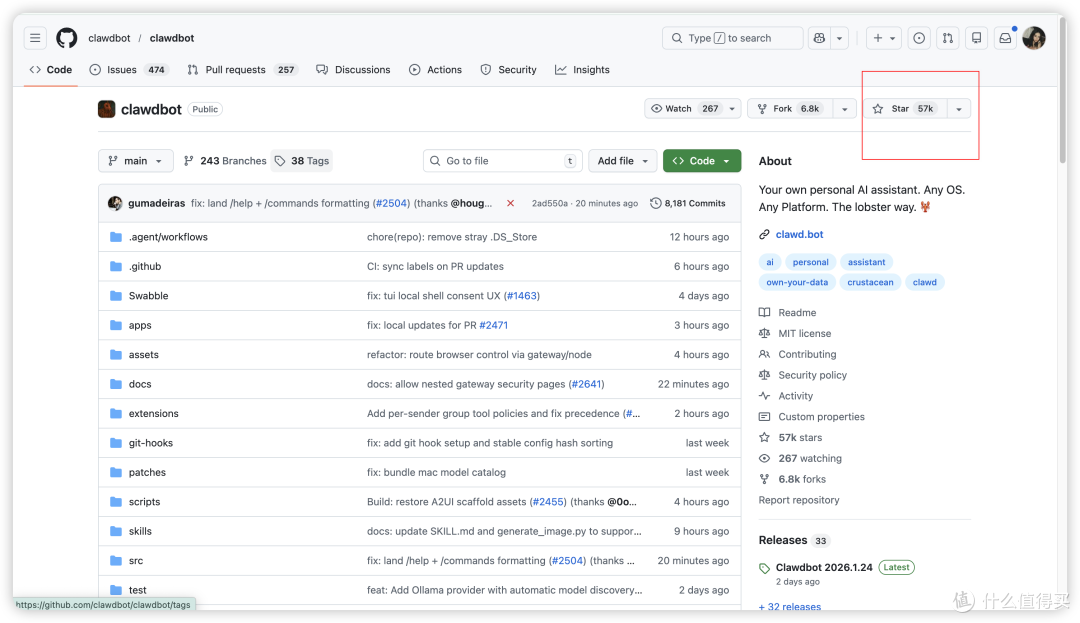Open the green Code dropdown
This screenshot has width=1080, height=623.
pos(702,160)
